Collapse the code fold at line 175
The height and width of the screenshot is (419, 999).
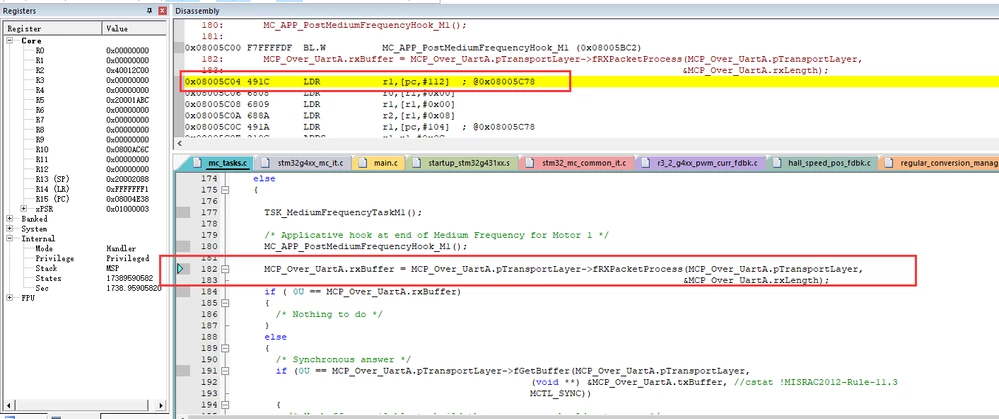pyautogui.click(x=225, y=190)
